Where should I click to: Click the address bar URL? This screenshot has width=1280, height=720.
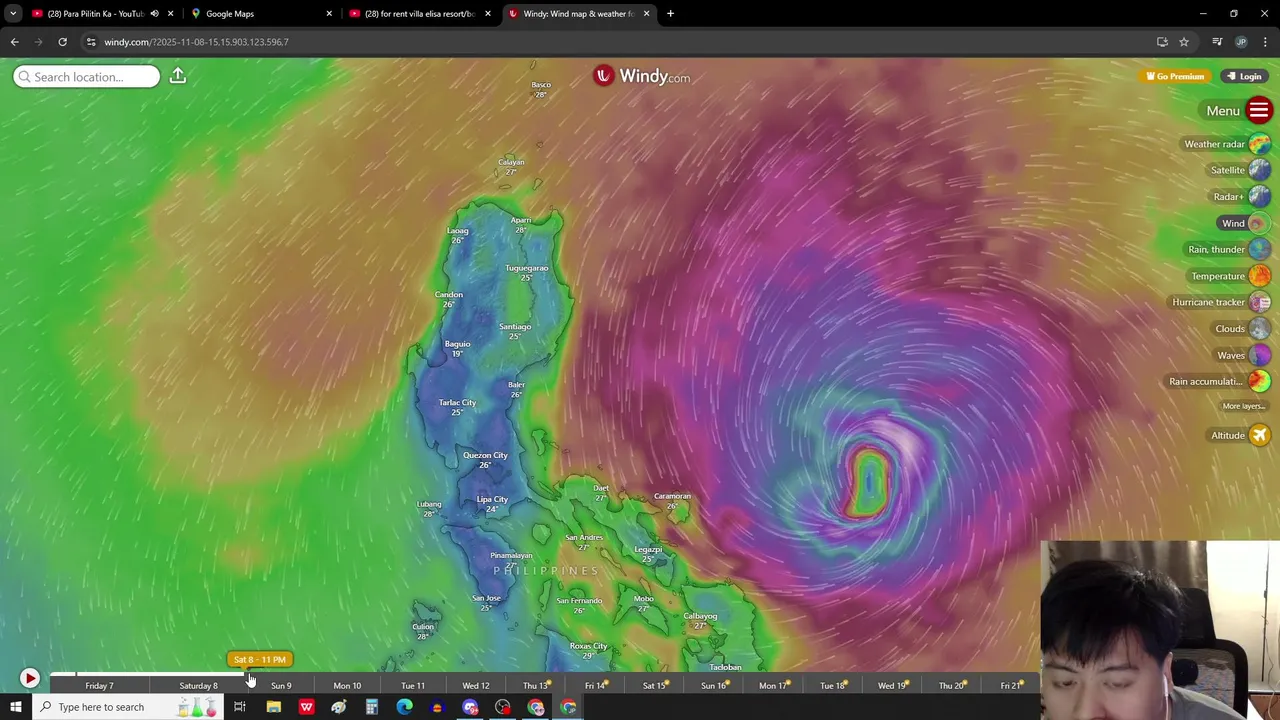click(196, 42)
